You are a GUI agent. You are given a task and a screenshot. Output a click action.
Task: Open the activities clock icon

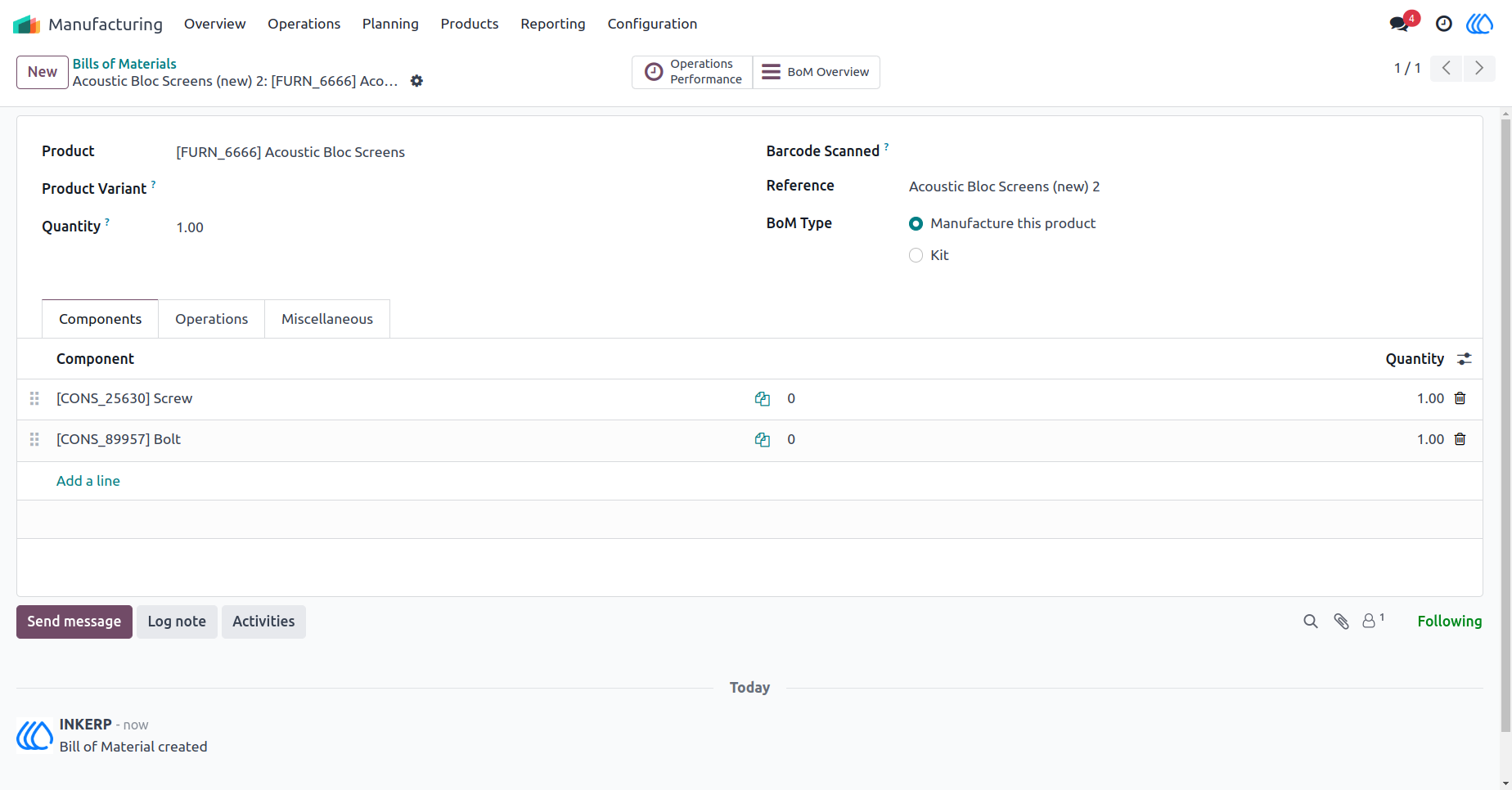tap(1444, 24)
